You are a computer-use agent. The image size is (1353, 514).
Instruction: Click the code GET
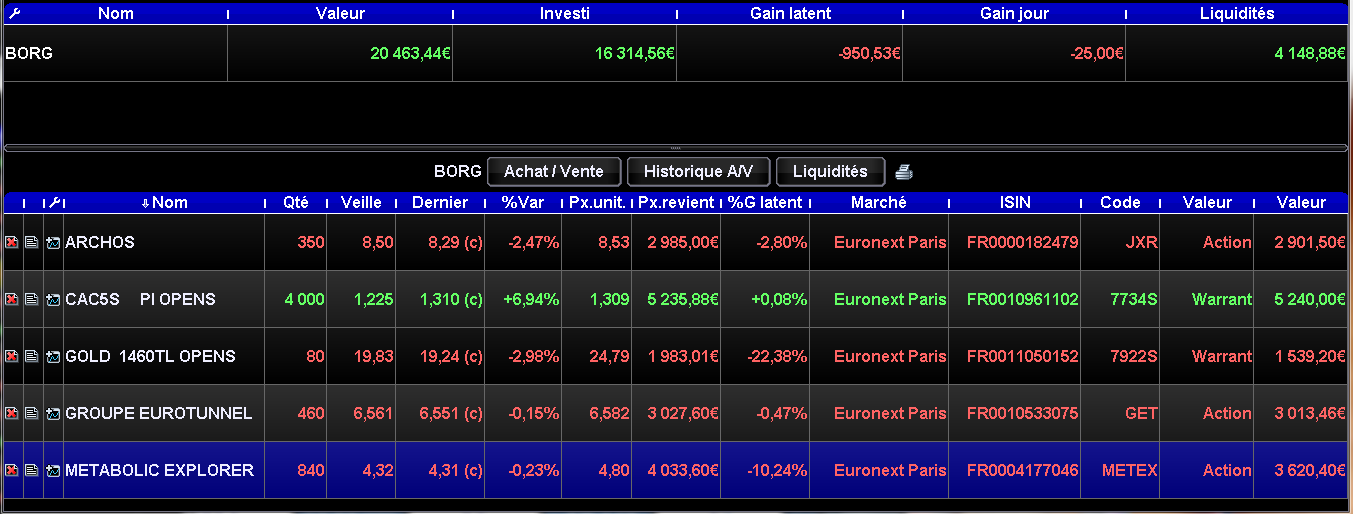(1142, 414)
